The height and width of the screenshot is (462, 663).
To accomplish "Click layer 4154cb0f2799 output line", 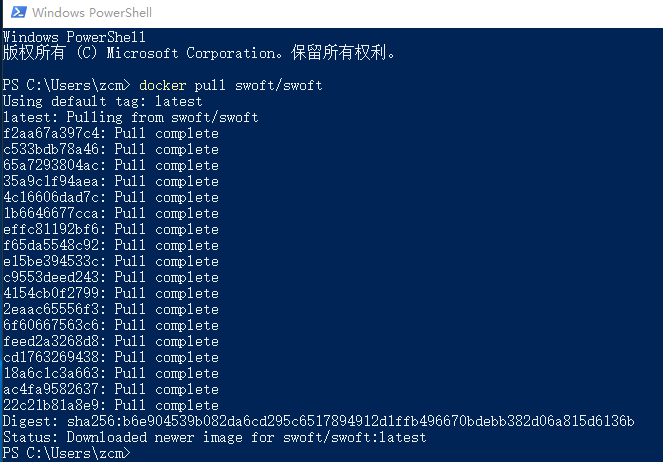I will click(111, 293).
